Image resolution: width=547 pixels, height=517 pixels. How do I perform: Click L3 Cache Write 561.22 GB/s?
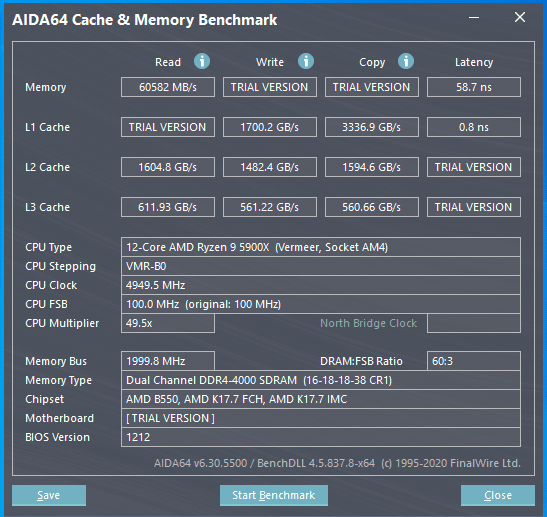270,207
